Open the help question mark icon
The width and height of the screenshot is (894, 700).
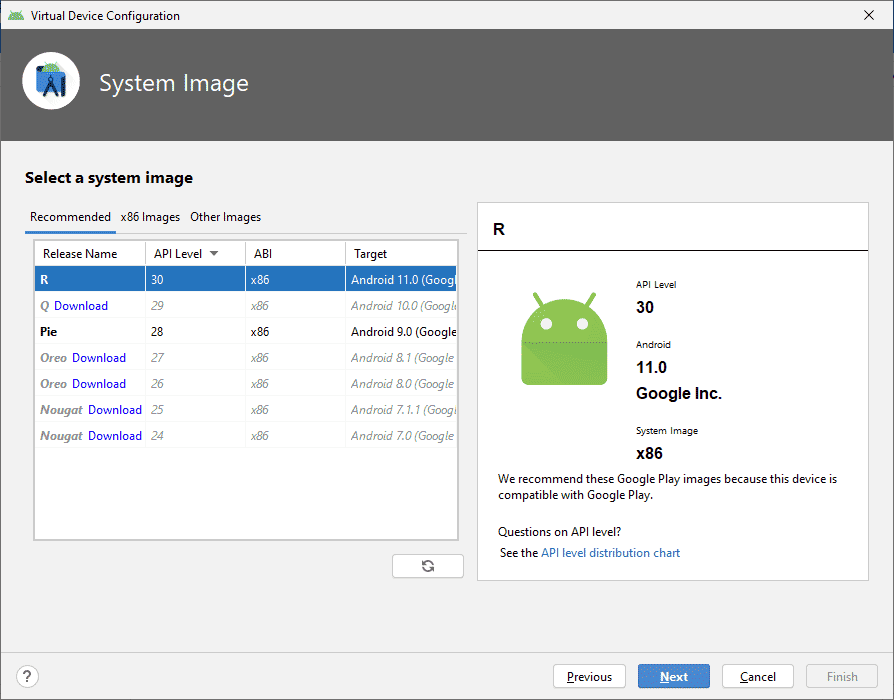tap(28, 676)
